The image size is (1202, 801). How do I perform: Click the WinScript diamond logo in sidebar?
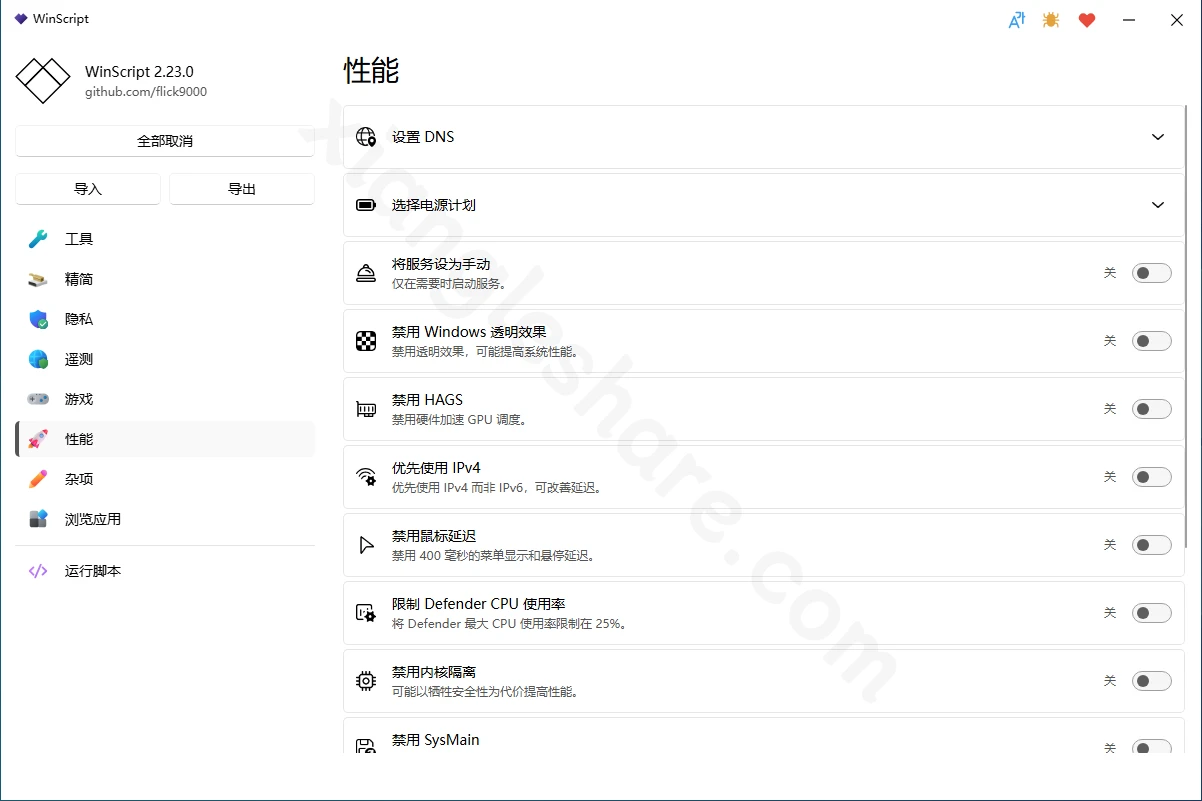[43, 80]
